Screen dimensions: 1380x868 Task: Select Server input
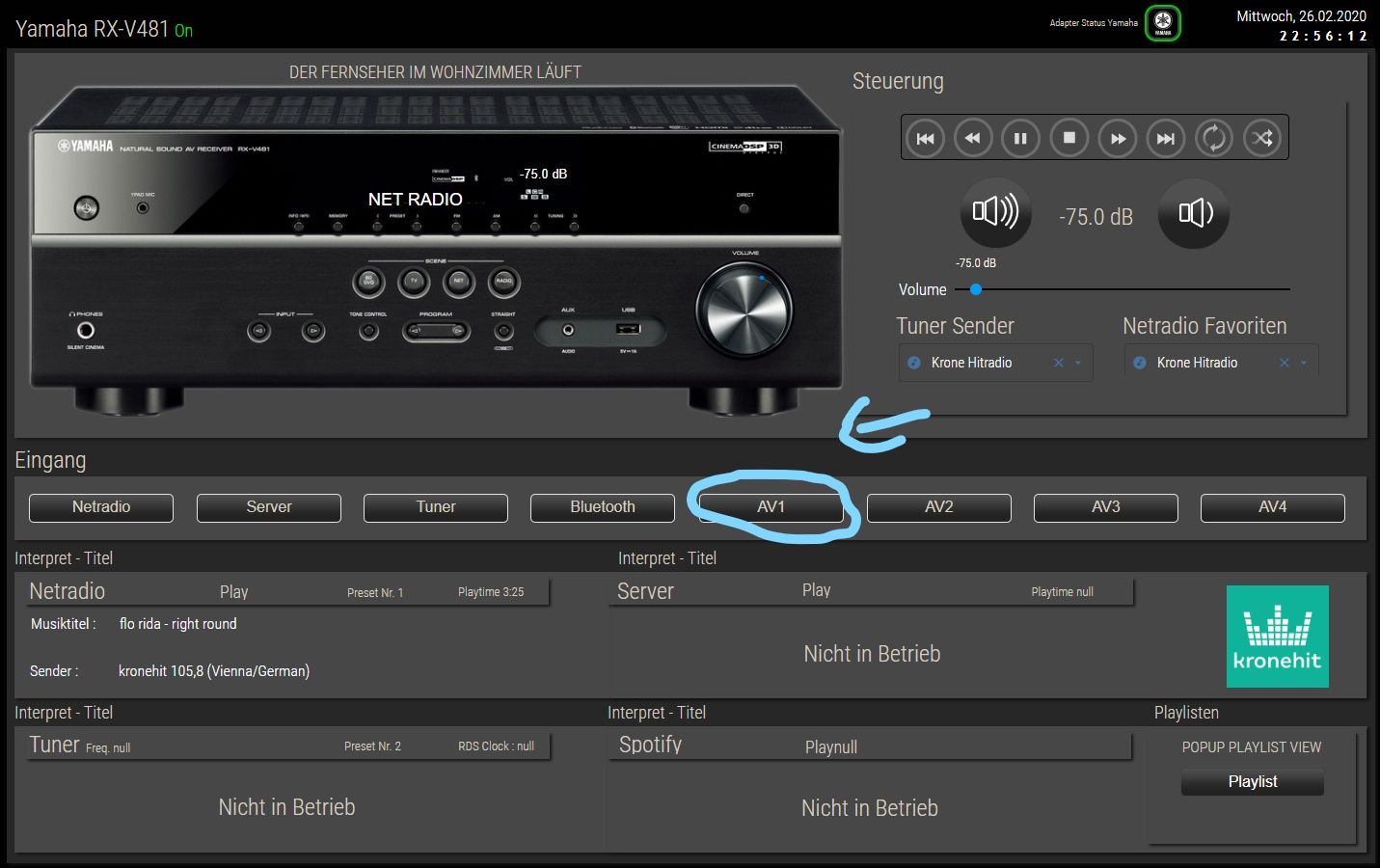(x=269, y=507)
